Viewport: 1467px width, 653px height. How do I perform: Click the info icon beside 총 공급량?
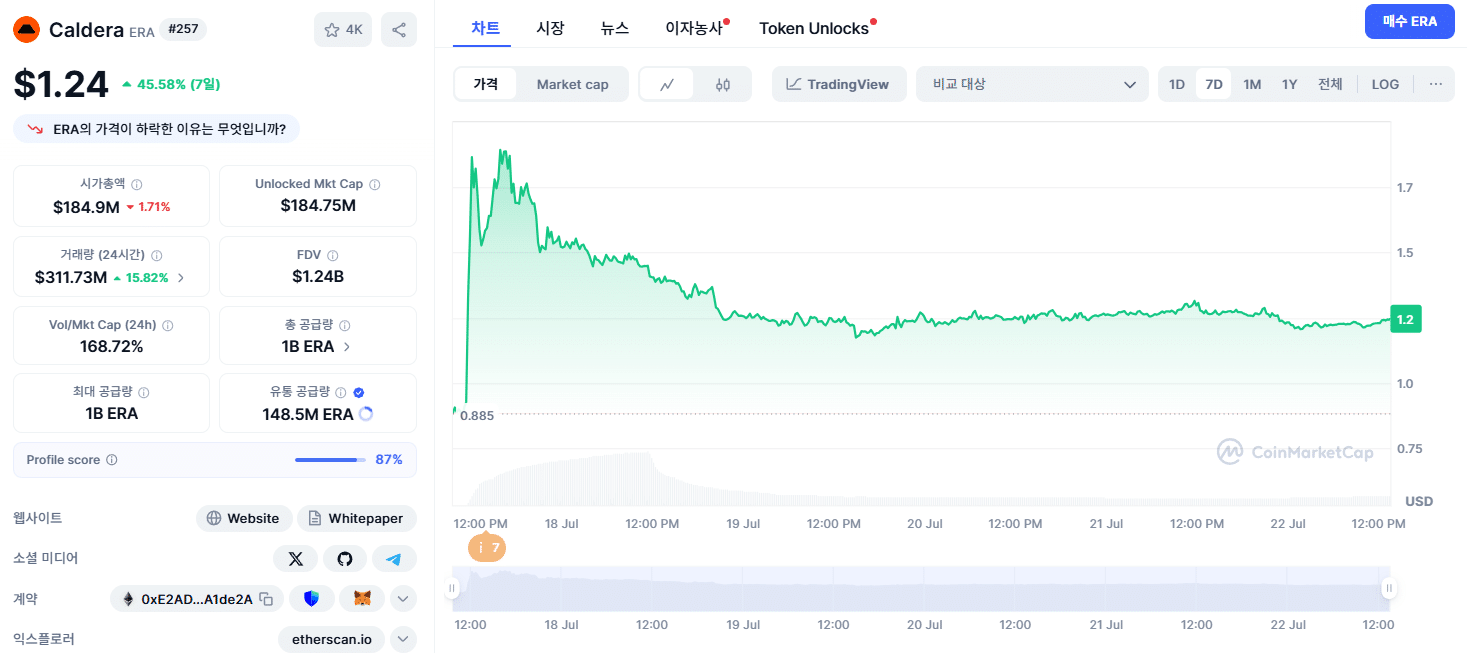345,325
